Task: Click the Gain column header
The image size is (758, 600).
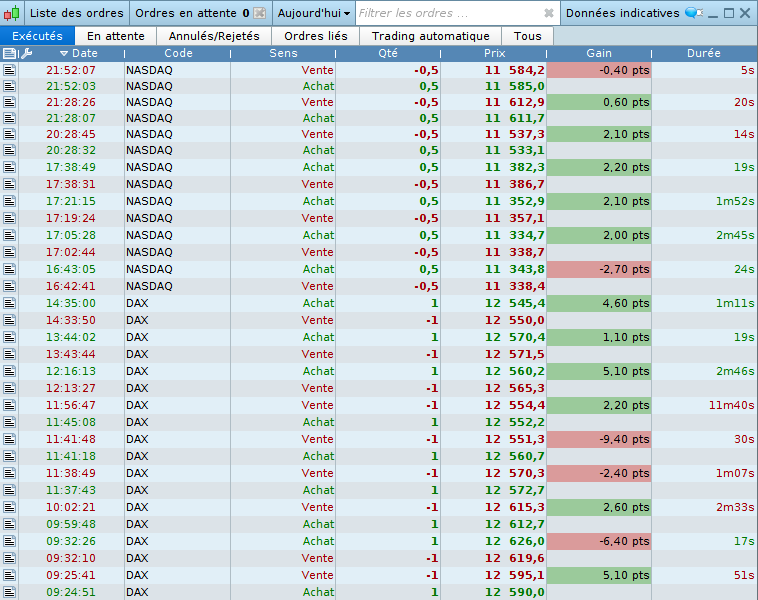Action: point(599,53)
